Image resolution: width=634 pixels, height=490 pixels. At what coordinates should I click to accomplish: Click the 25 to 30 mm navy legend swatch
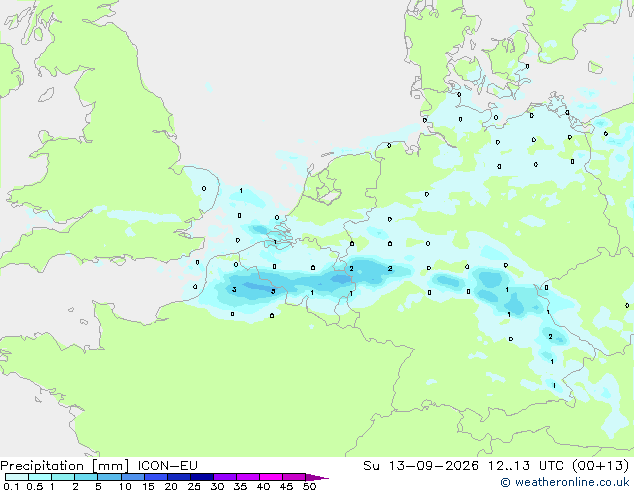202,477
